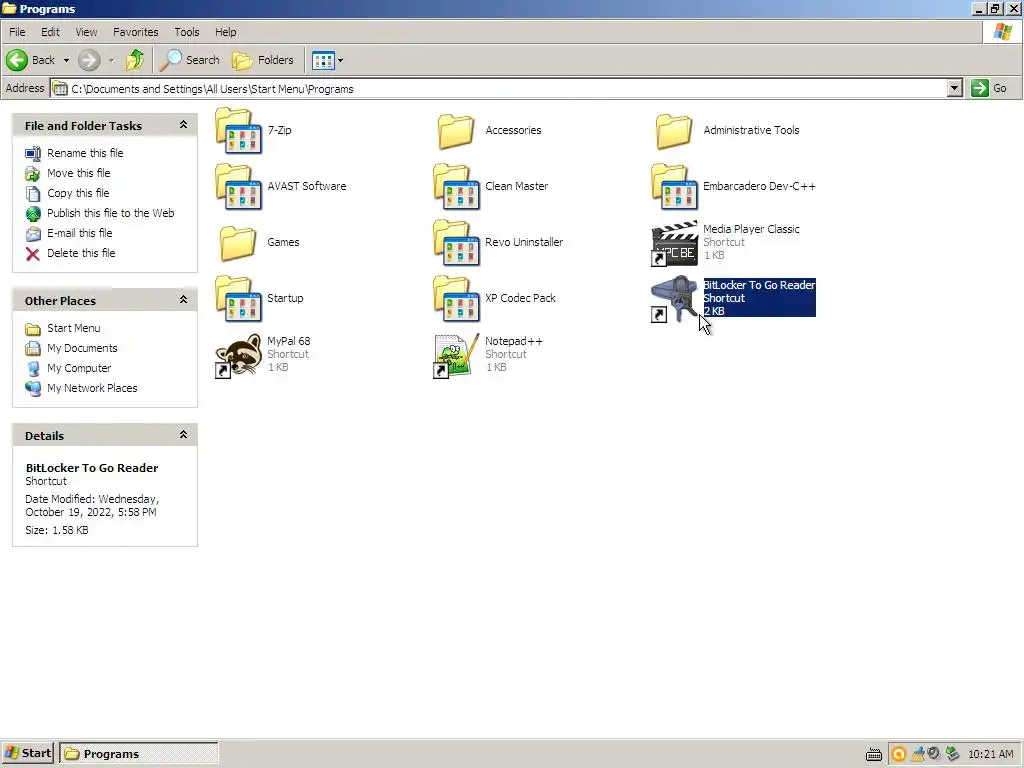
Task: Click E-mail this file
Action: (x=80, y=233)
